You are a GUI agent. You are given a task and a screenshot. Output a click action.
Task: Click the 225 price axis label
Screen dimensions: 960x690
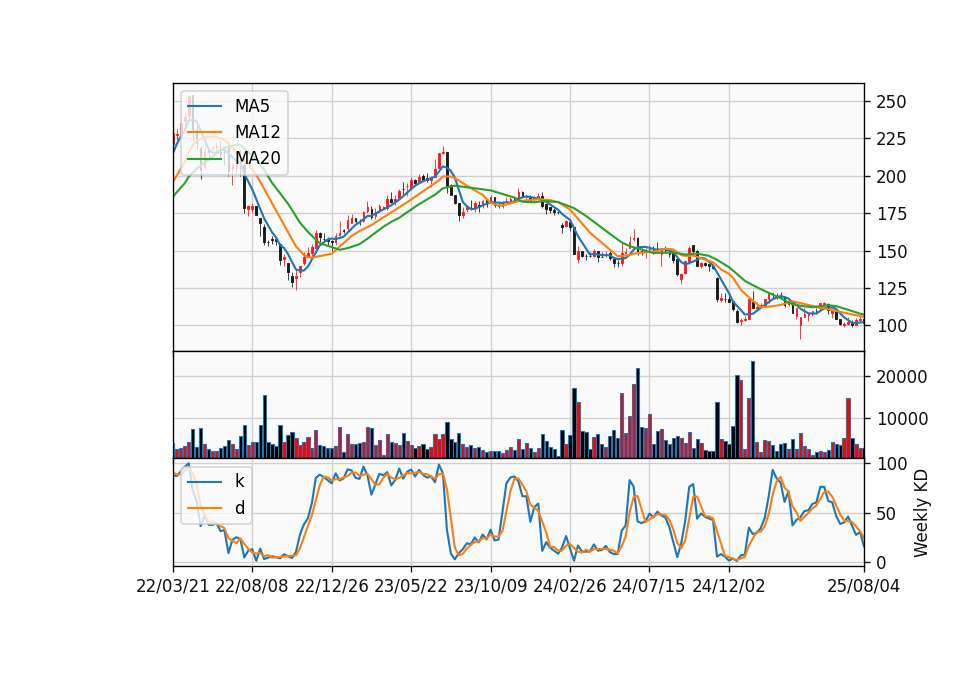click(891, 139)
